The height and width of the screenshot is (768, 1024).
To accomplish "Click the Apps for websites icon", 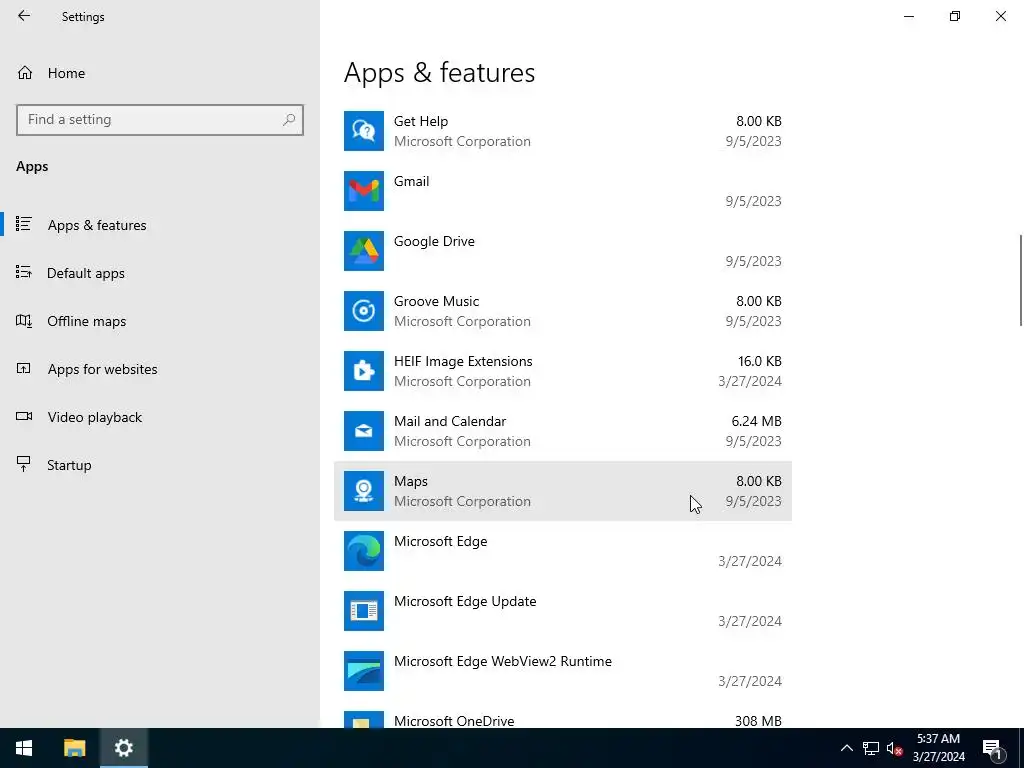I will pos(24,368).
